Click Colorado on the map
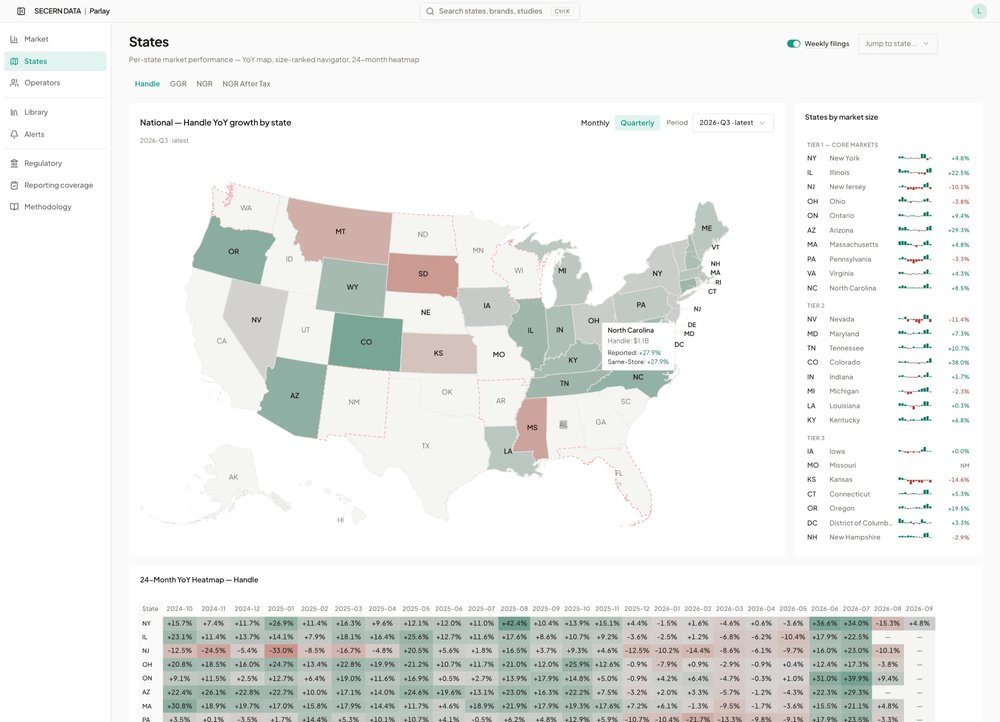This screenshot has width=1000, height=722. [366, 342]
